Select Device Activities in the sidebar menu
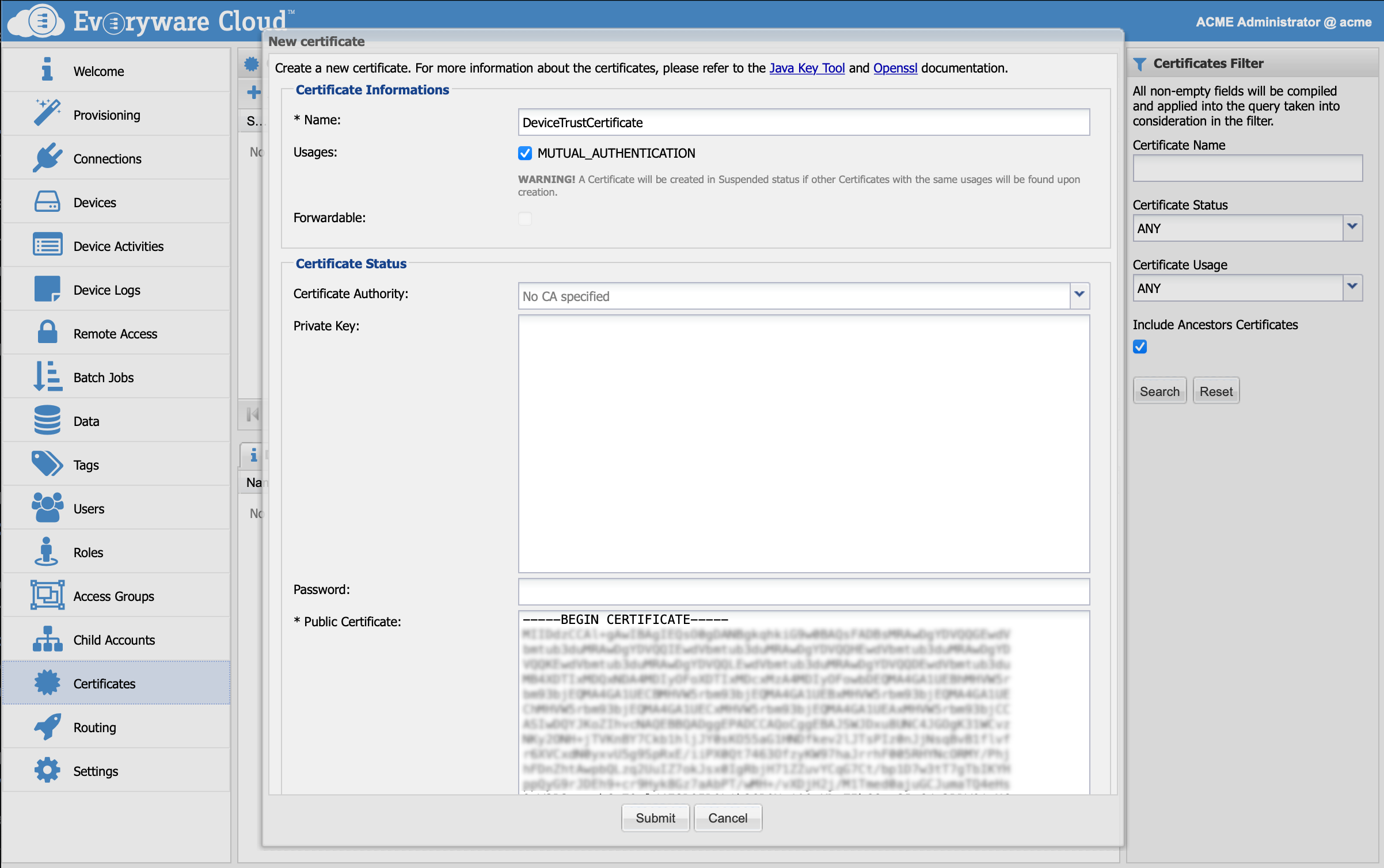This screenshot has width=1384, height=868. tap(118, 246)
